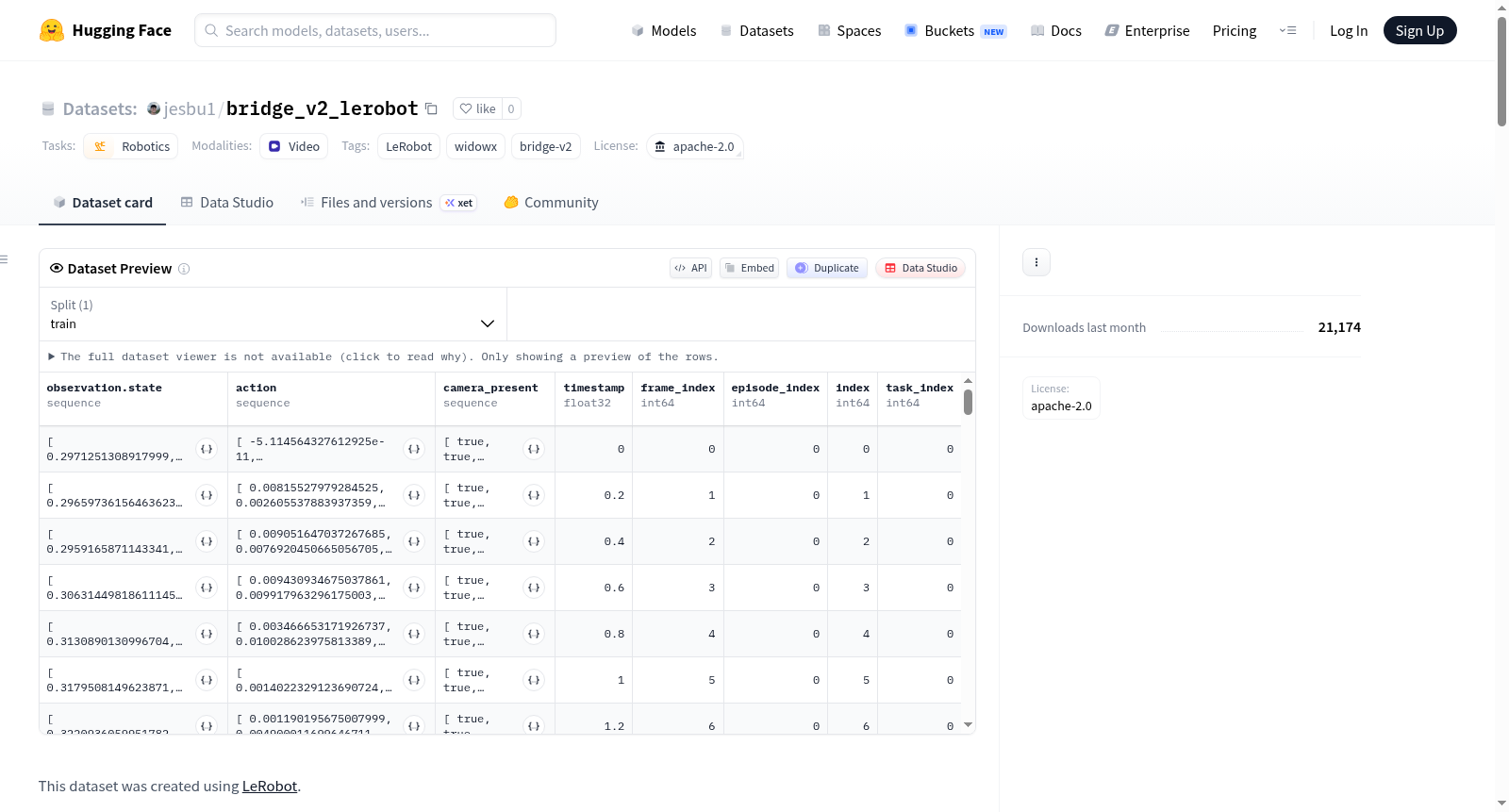
Task: Expand camera_present cell in row with timestamp 0.4
Action: coord(534,541)
